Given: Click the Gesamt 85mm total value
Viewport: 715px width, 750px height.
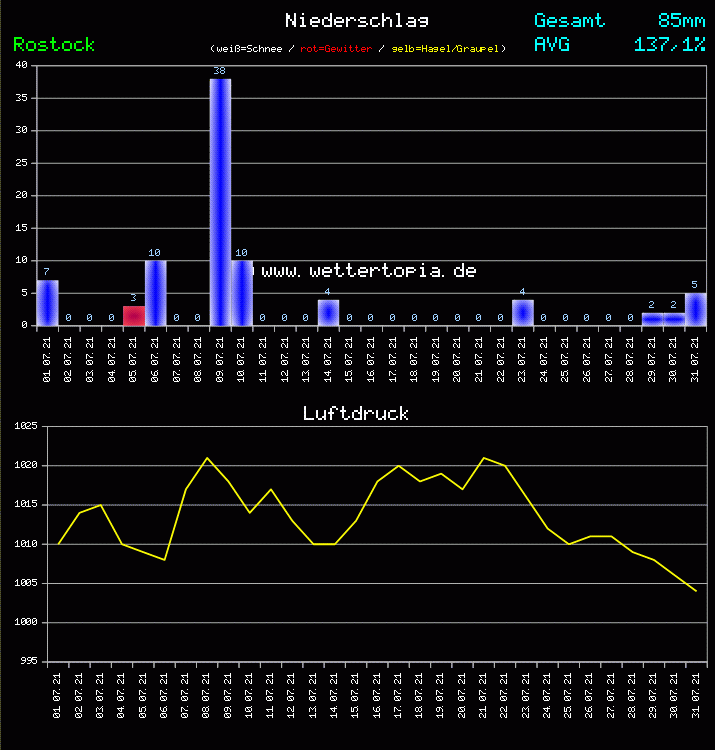Looking at the screenshot, I should [x=681, y=20].
